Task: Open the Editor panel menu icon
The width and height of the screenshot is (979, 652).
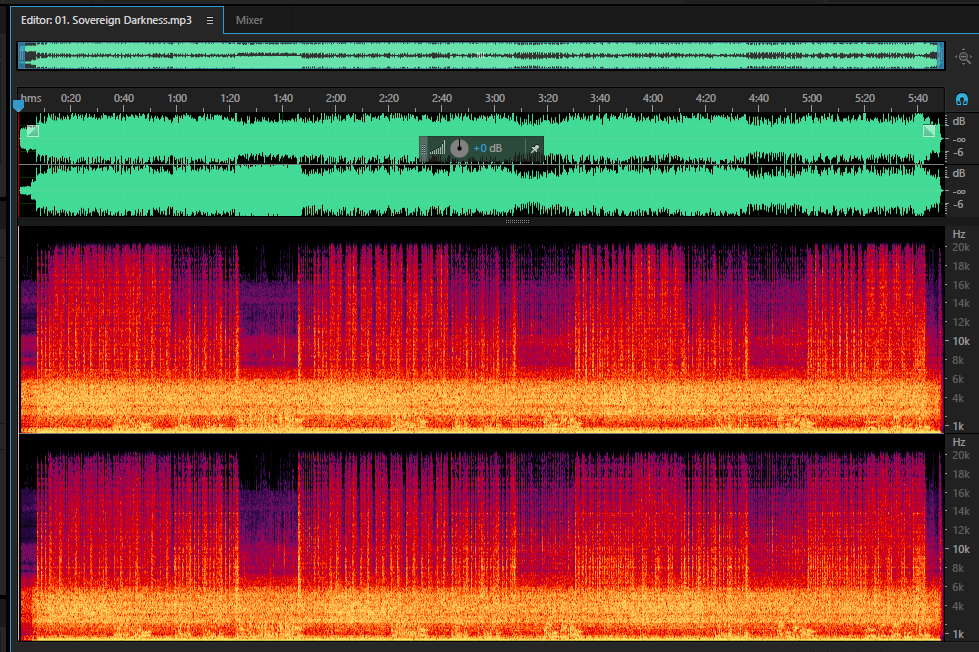Action: pyautogui.click(x=210, y=21)
